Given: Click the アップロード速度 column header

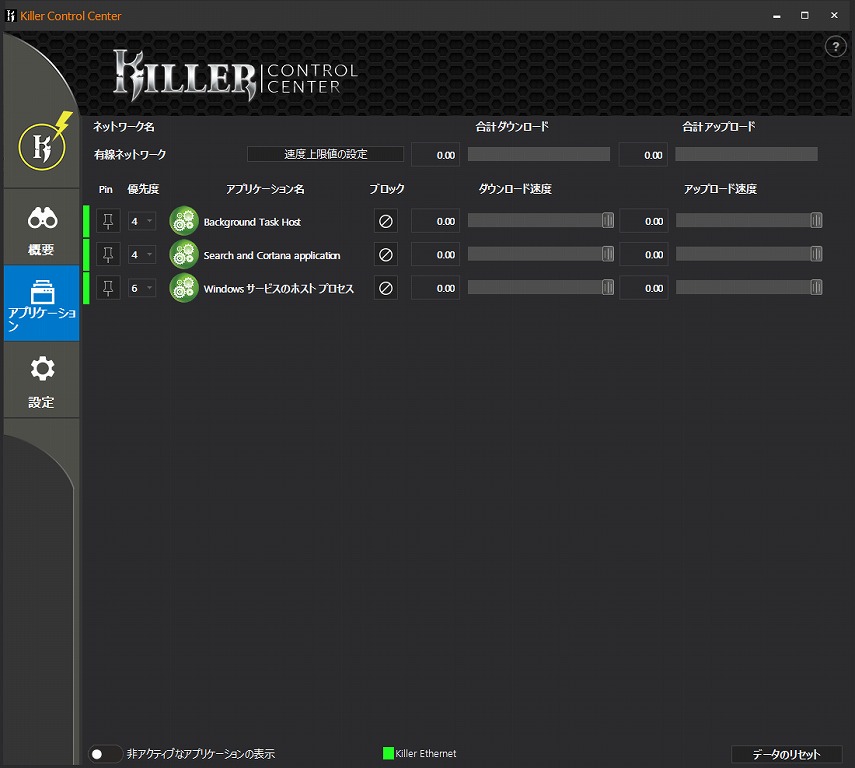Looking at the screenshot, I should (x=720, y=189).
